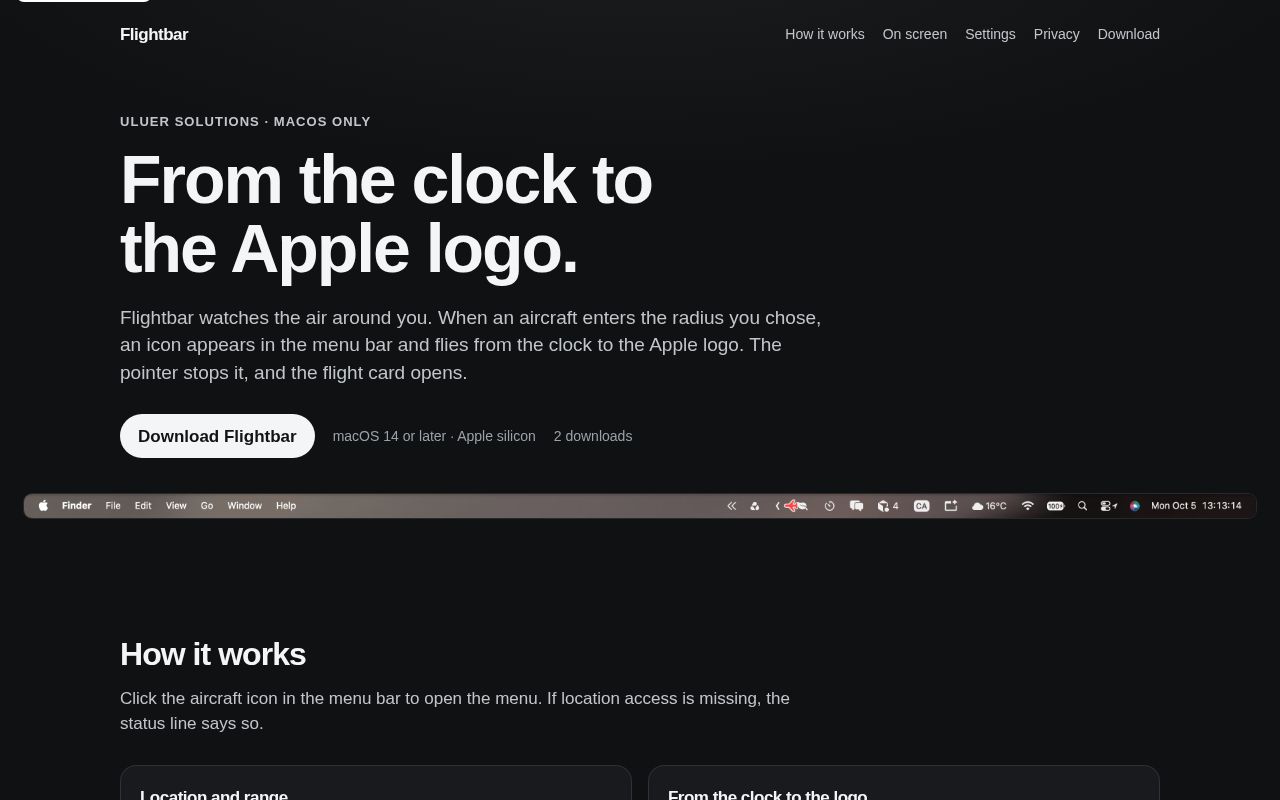
Task: Click the double-chevron icon in the menu bar preview
Action: click(x=731, y=506)
